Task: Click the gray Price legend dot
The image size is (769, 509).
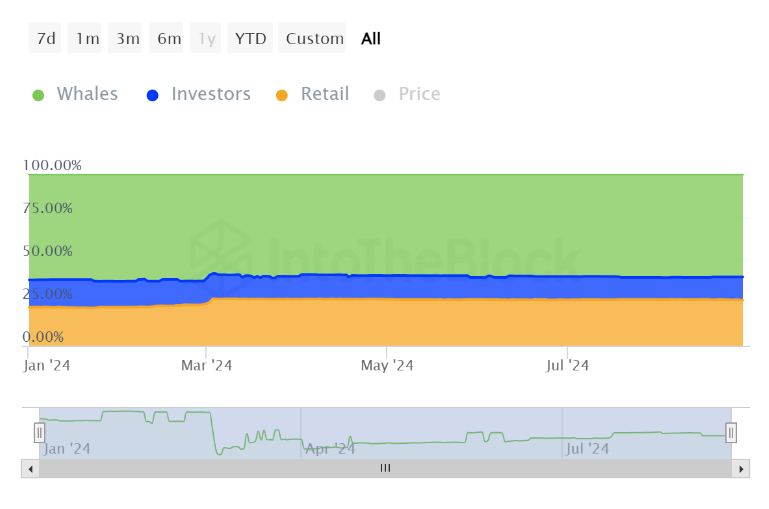Action: coord(379,95)
